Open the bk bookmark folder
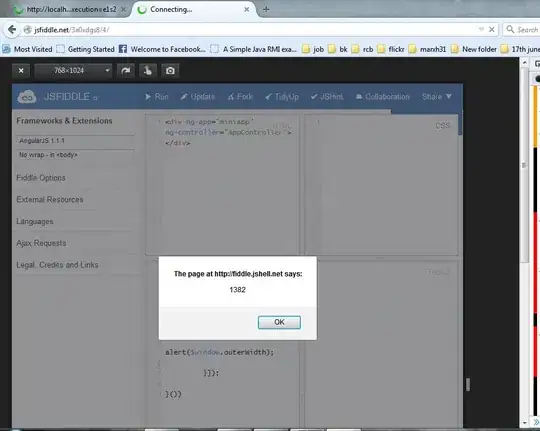Viewport: 540px width, 431px height. click(338, 49)
